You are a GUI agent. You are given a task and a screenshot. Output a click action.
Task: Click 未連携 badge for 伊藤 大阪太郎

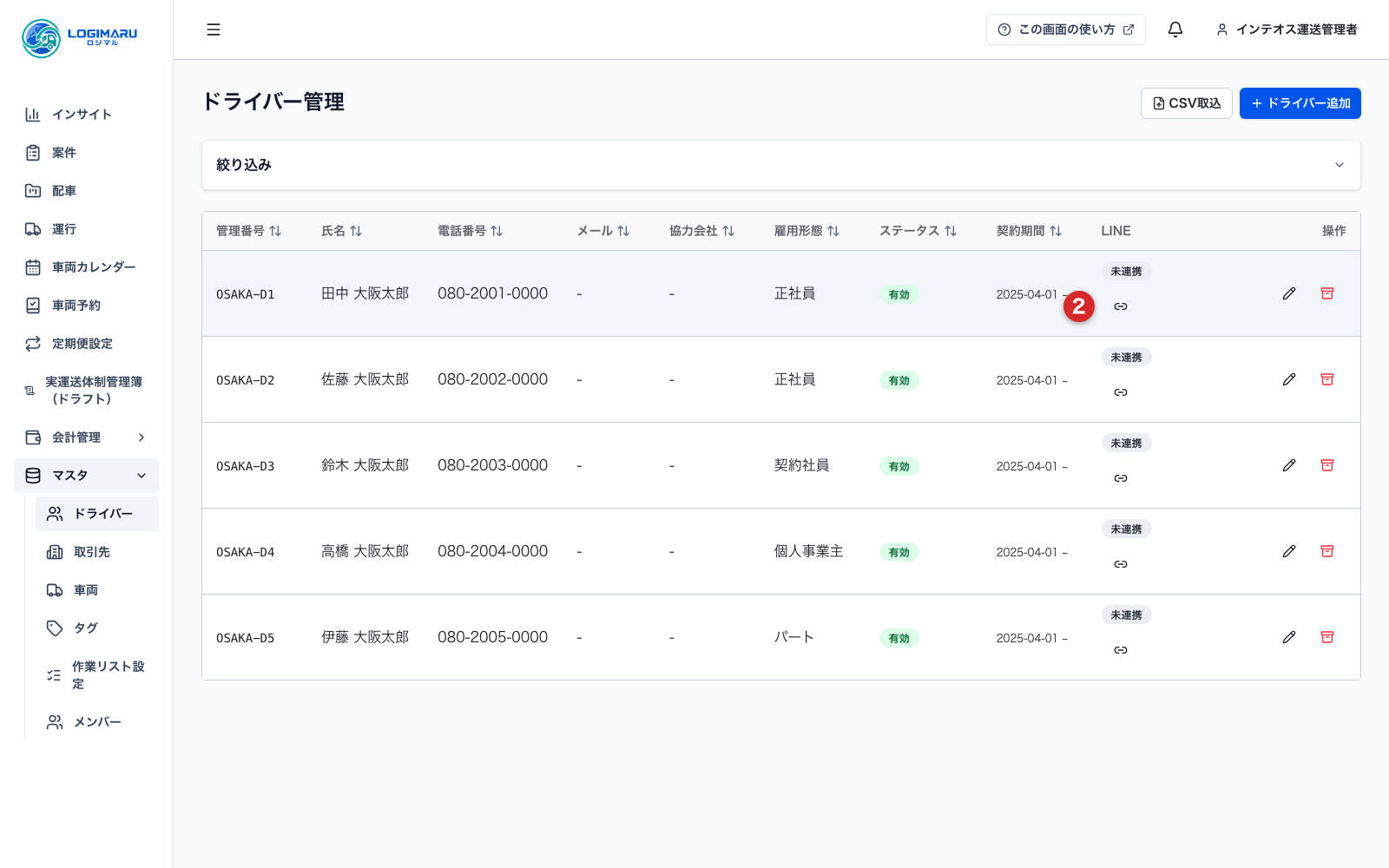(x=1126, y=615)
